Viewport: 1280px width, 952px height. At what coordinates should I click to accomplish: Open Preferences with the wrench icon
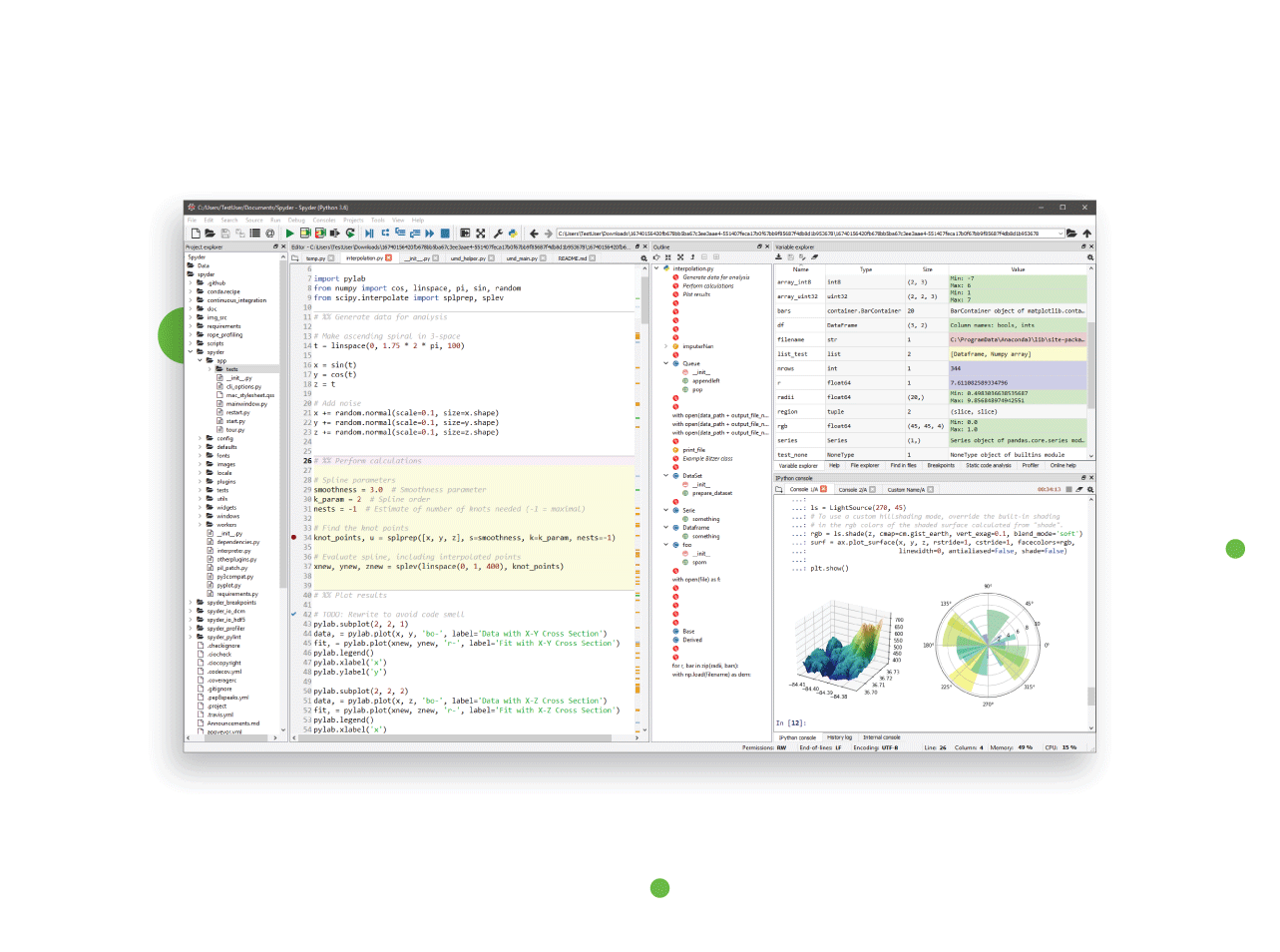pyautogui.click(x=498, y=233)
